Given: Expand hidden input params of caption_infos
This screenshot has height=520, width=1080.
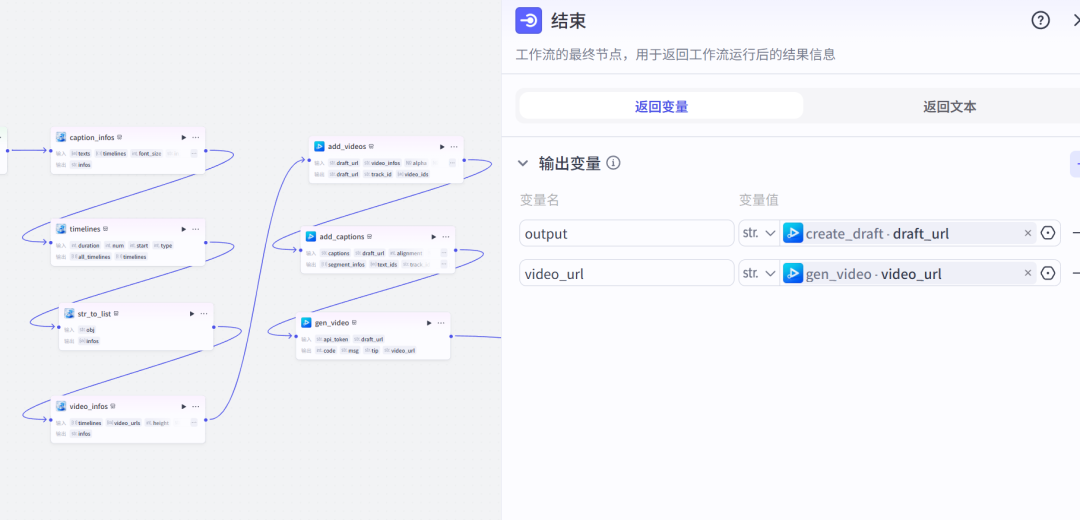Looking at the screenshot, I should click(194, 154).
